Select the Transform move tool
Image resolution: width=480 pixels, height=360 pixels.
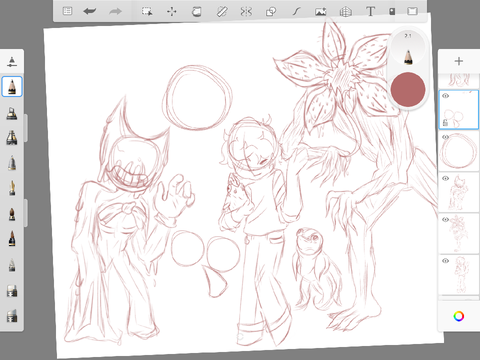click(x=172, y=12)
